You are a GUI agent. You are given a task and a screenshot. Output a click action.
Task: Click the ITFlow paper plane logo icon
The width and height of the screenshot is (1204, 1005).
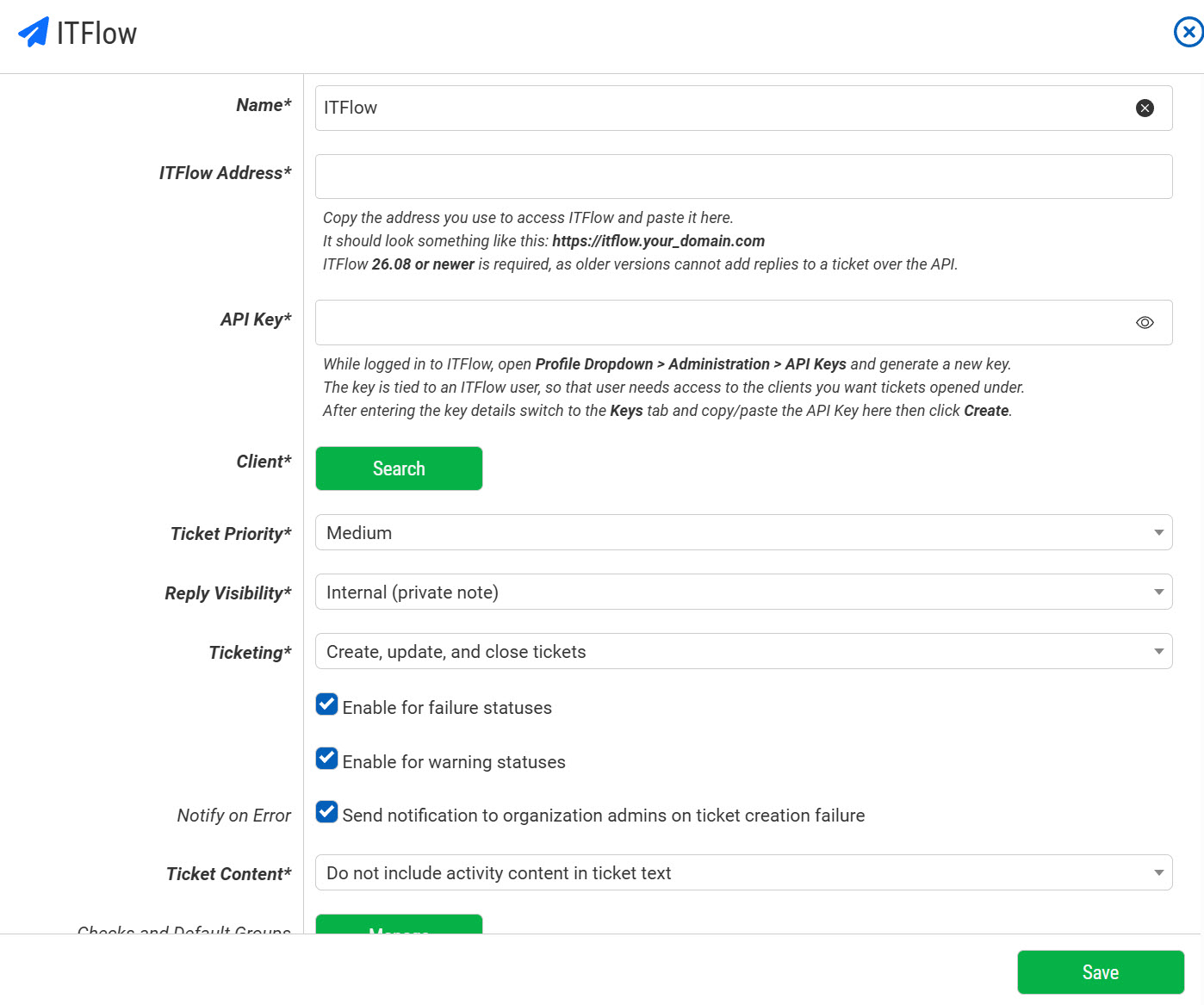[34, 33]
